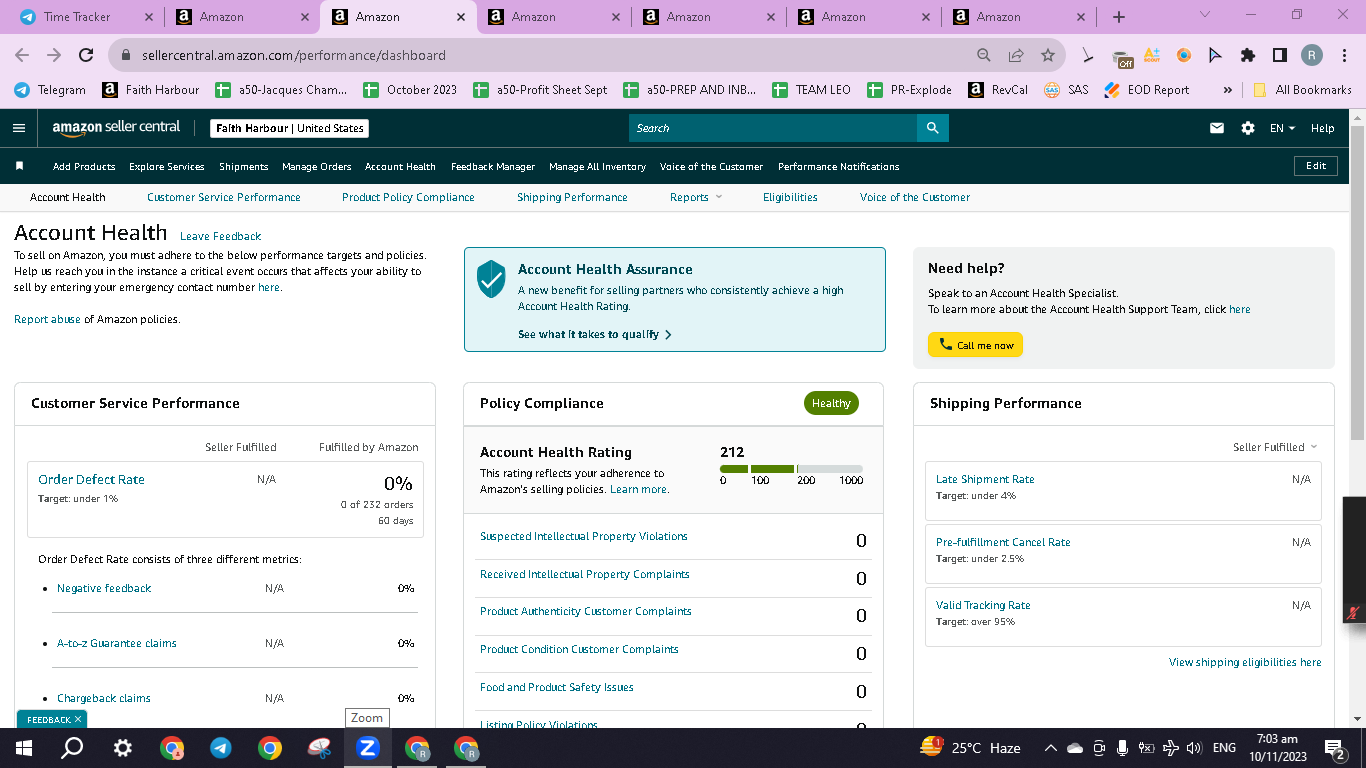Open Suspected Intellectual Property Violations
Viewport: 1366px width, 768px height.
(x=584, y=536)
